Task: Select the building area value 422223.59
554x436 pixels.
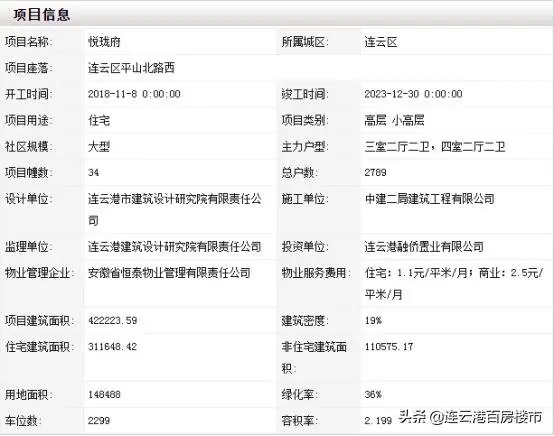Action: click(x=113, y=320)
